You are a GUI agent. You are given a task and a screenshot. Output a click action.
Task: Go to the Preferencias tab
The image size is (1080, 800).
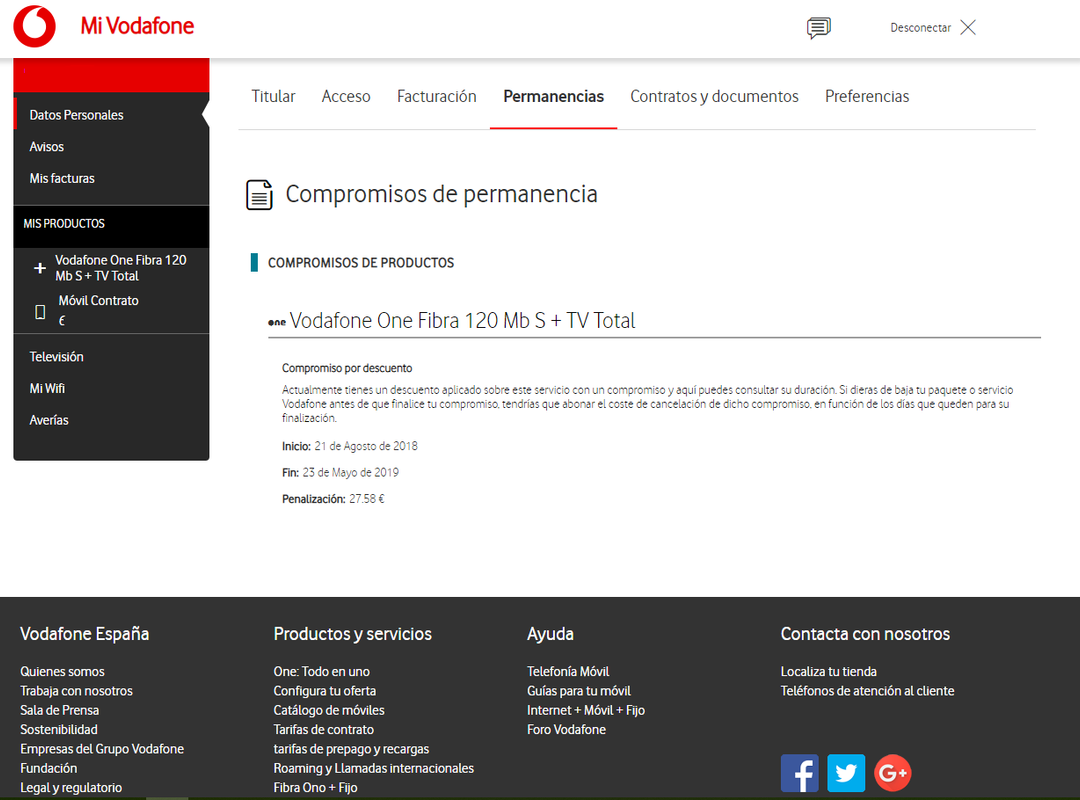tap(867, 96)
